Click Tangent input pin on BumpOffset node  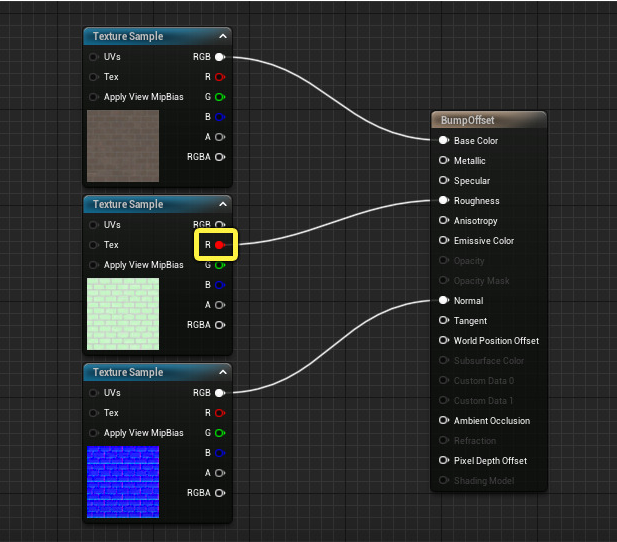pyautogui.click(x=444, y=321)
